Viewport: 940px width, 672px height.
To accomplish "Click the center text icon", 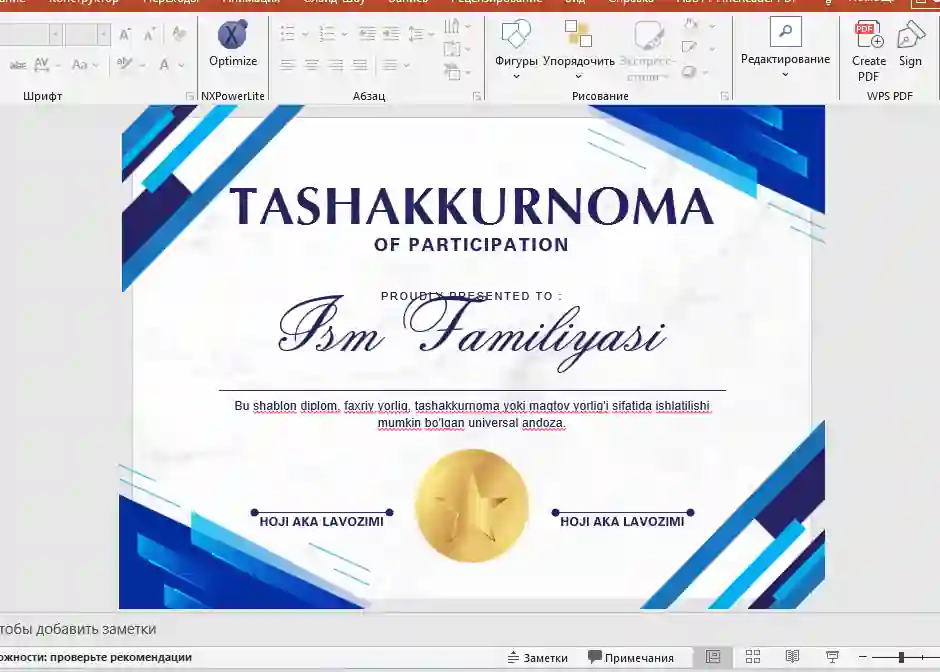I will 312,65.
